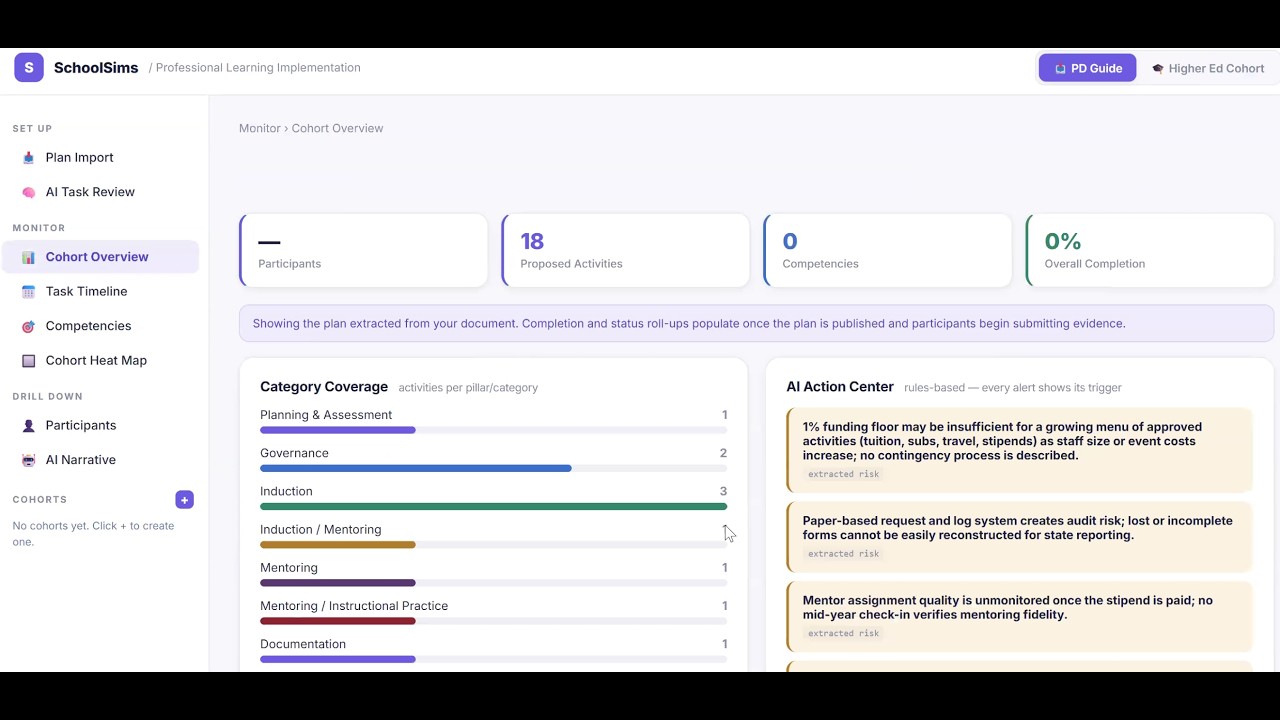Click the Cohort Heat Map icon

coord(28,361)
